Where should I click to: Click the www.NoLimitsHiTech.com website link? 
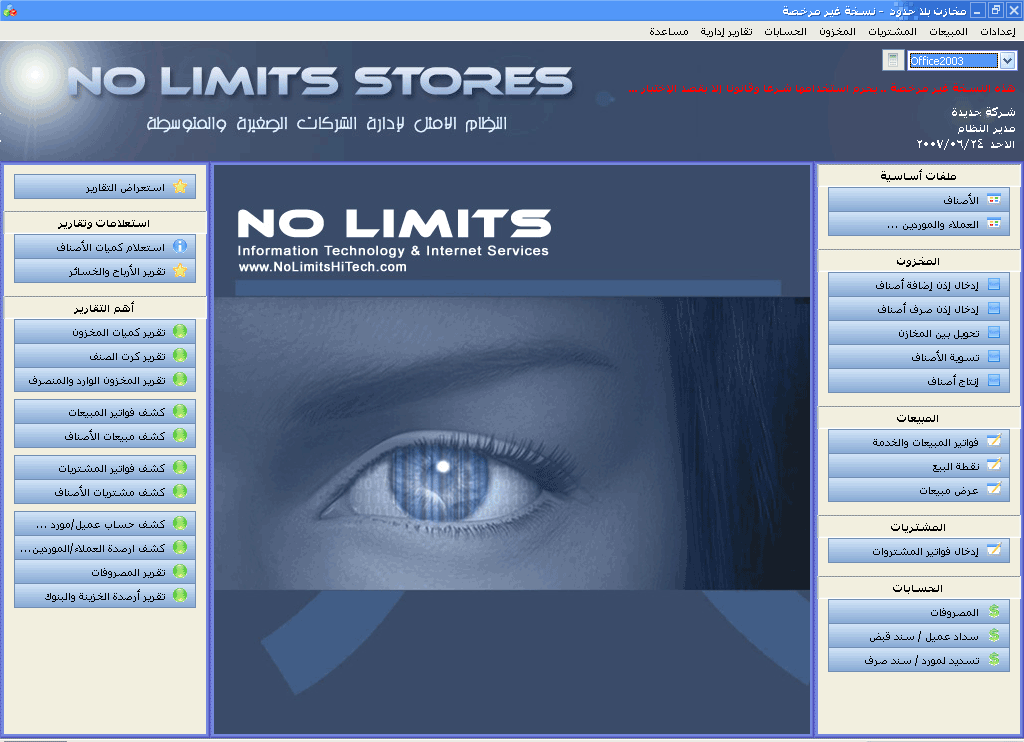(323, 266)
